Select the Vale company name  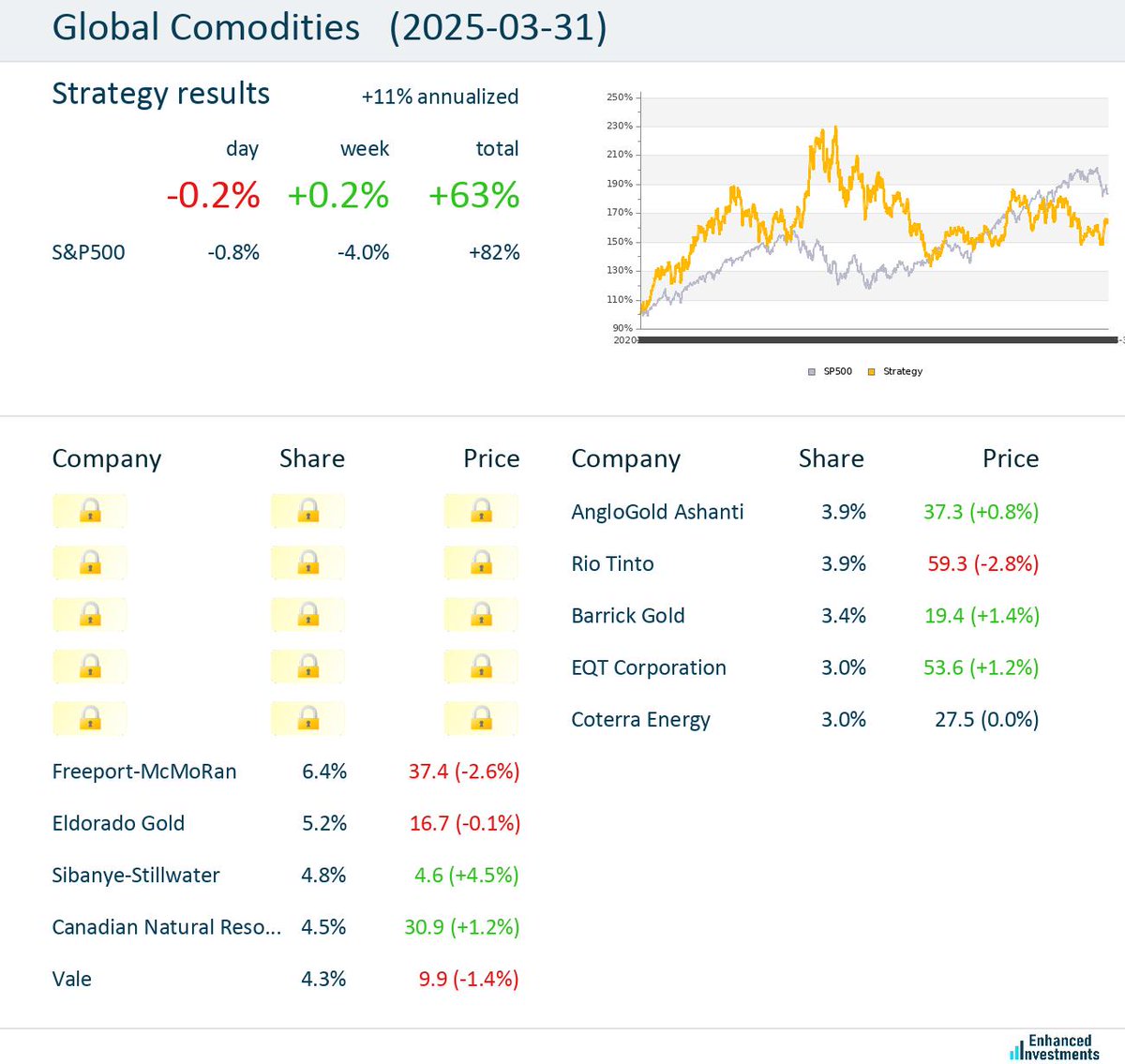[x=72, y=979]
